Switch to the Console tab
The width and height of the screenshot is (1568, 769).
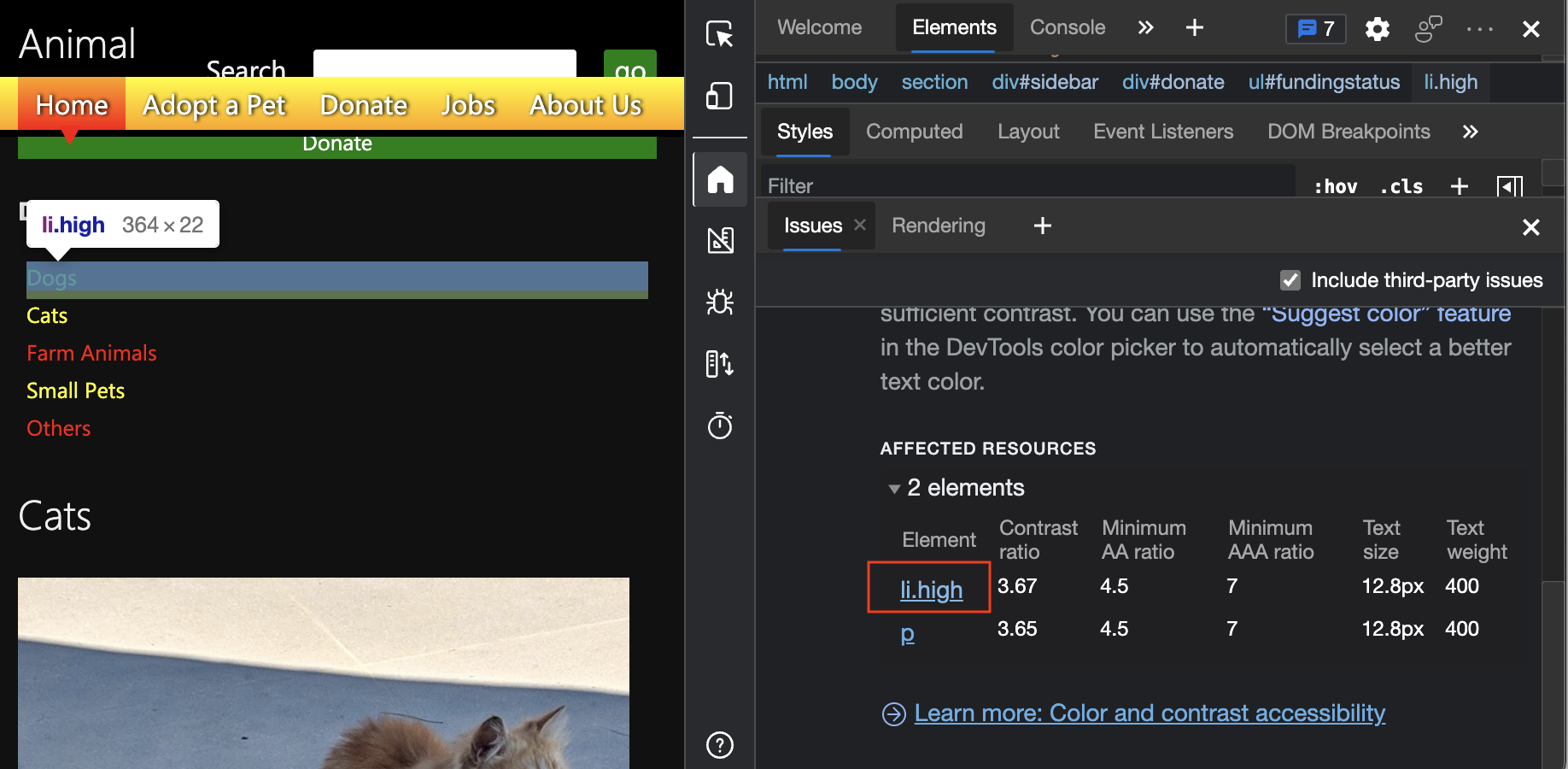tap(1067, 27)
